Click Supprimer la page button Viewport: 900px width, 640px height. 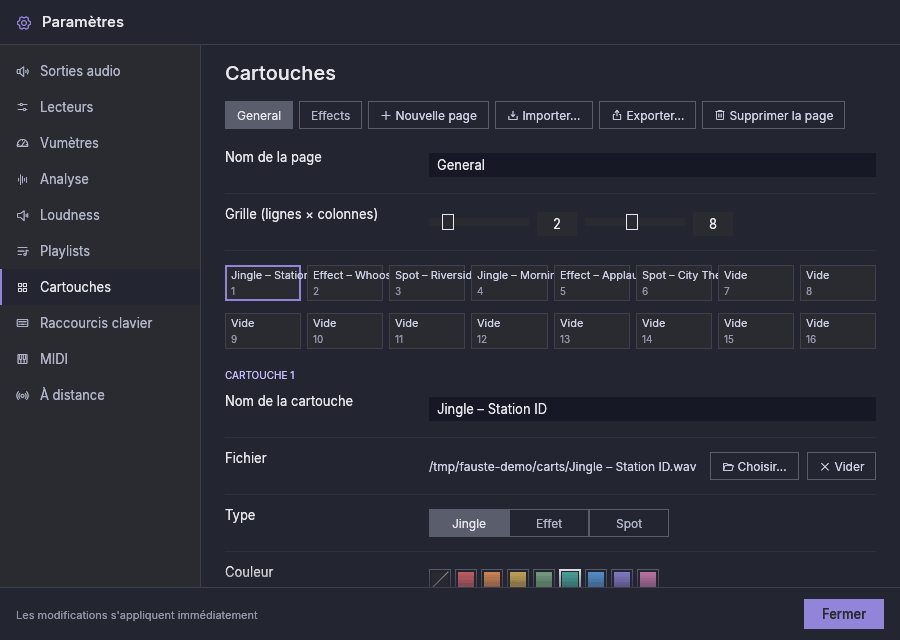click(x=773, y=115)
